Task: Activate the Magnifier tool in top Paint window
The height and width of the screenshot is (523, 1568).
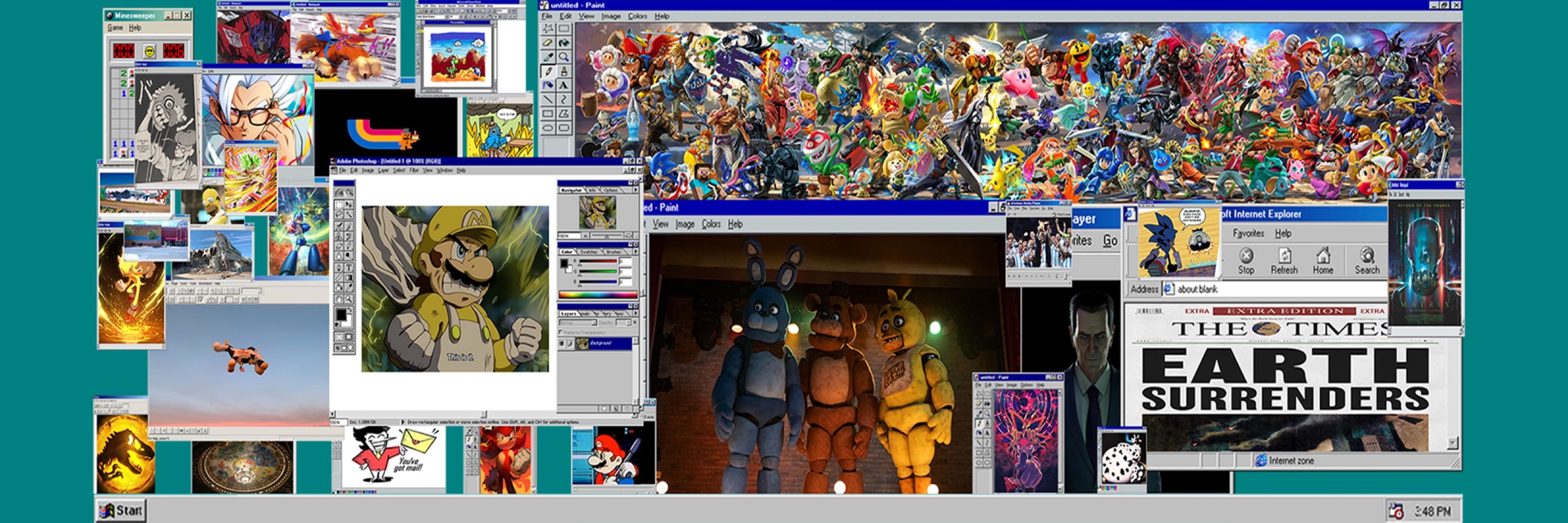Action: coord(563,56)
